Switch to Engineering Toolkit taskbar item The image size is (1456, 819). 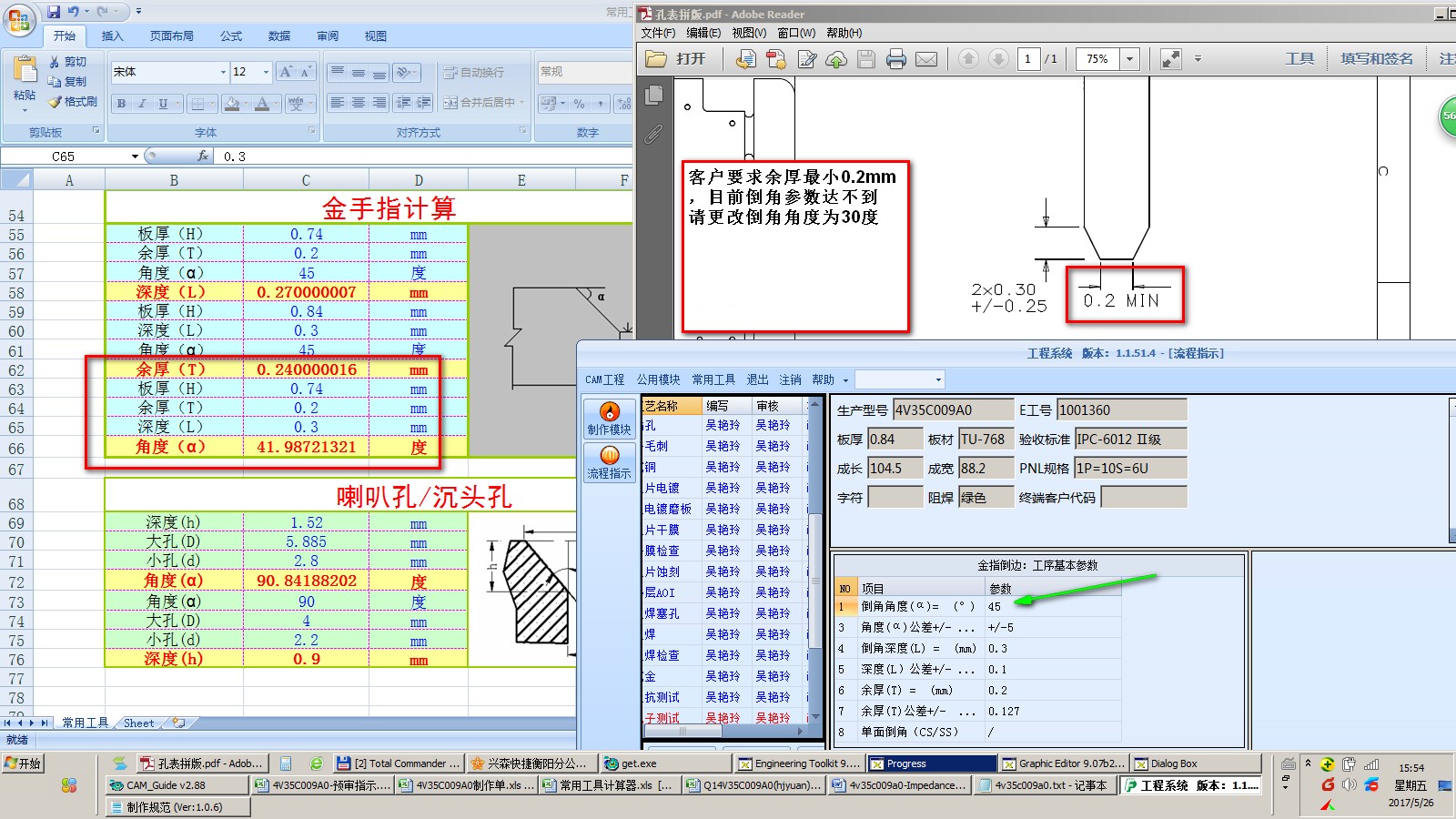click(x=798, y=763)
